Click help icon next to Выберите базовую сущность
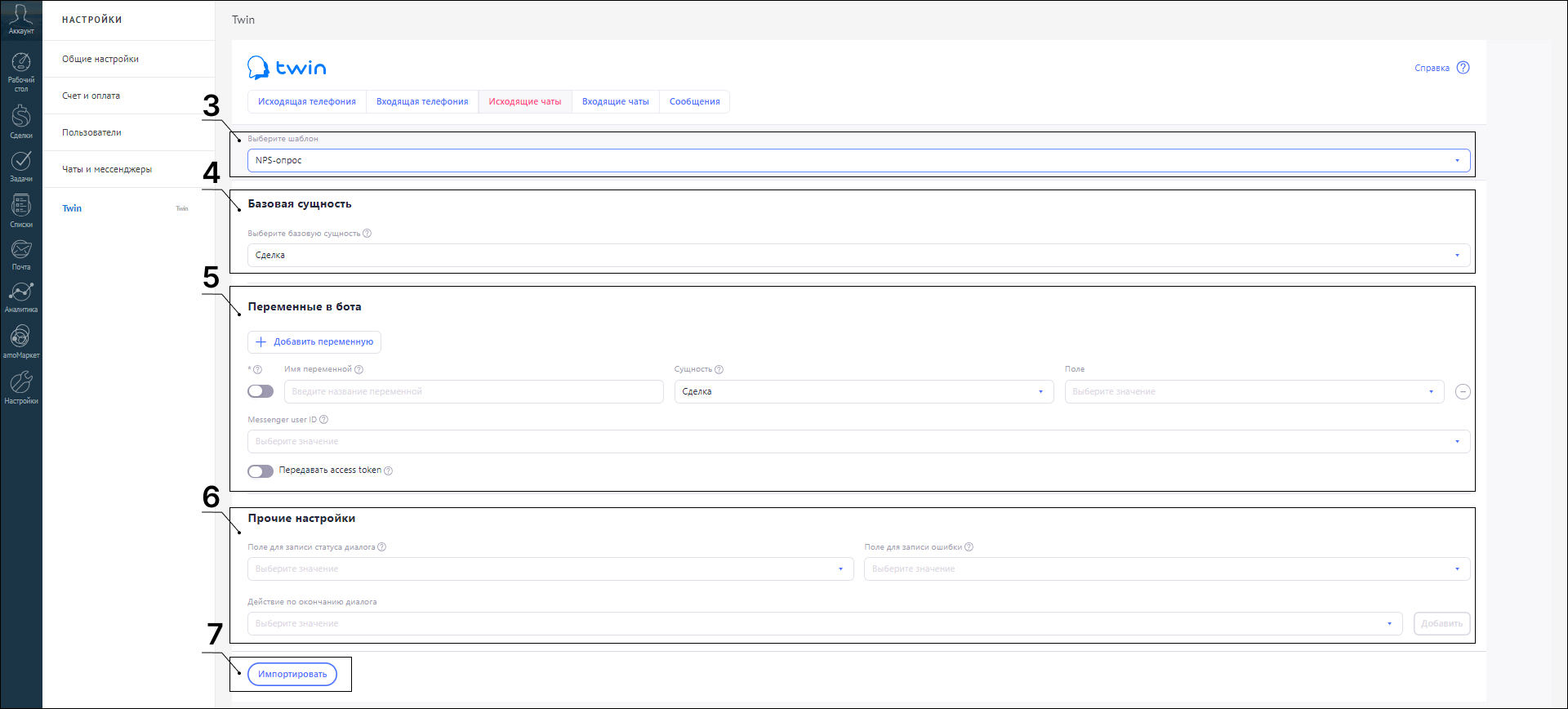Viewport: 1568px width, 709px height. coord(367,234)
